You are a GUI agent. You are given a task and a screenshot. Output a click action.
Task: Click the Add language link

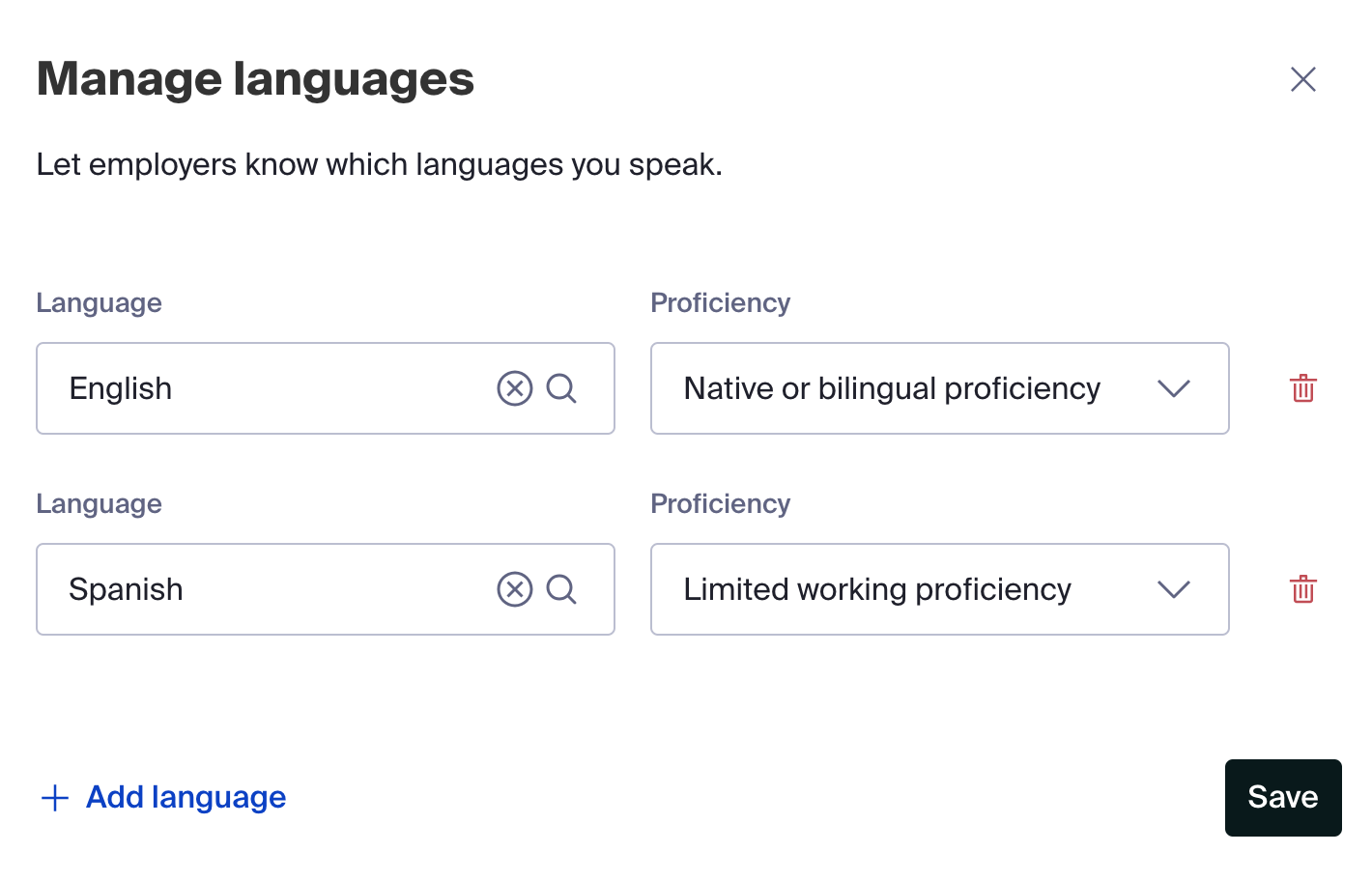point(186,798)
